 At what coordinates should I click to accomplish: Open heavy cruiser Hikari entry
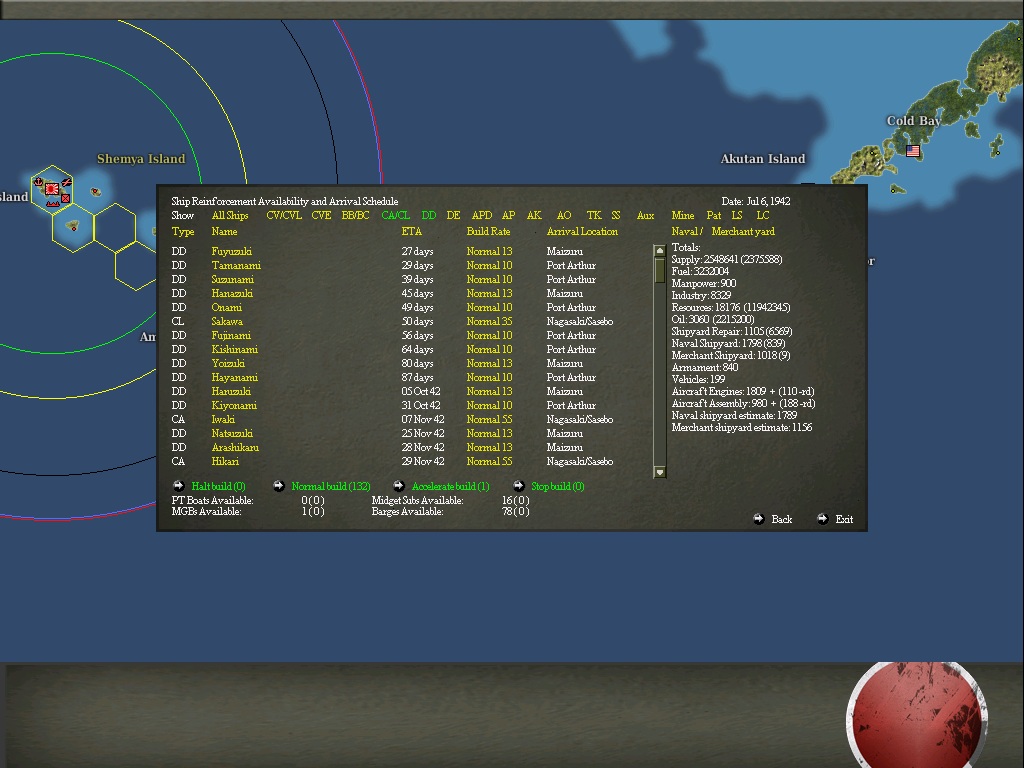[225, 461]
